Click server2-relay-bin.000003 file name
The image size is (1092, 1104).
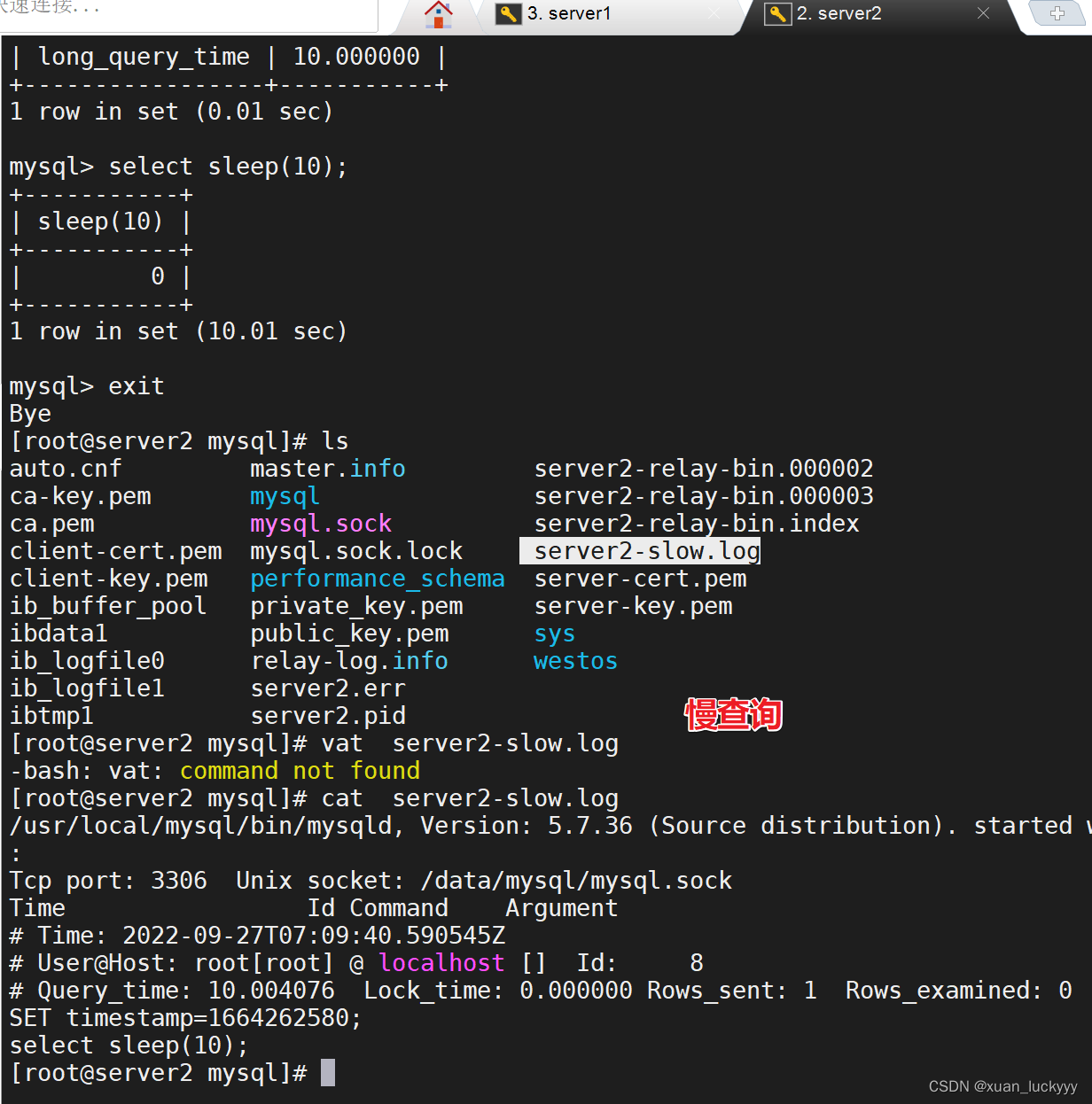704,496
